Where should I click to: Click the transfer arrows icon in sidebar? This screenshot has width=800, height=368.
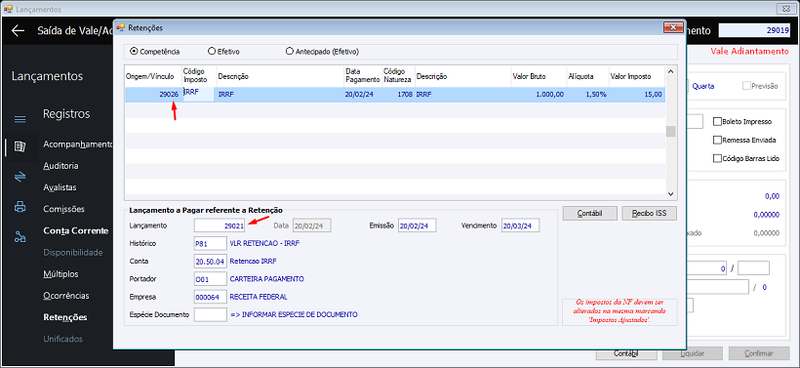click(20, 177)
